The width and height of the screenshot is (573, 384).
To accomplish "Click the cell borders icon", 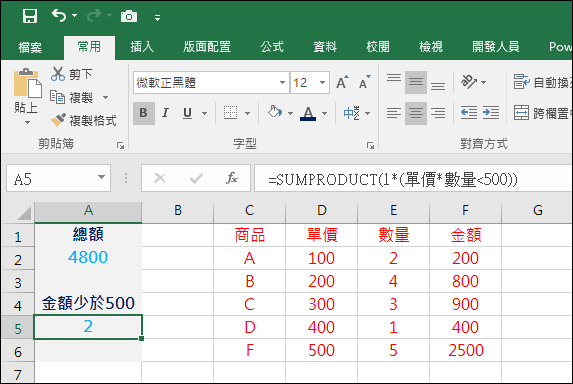I will point(230,113).
